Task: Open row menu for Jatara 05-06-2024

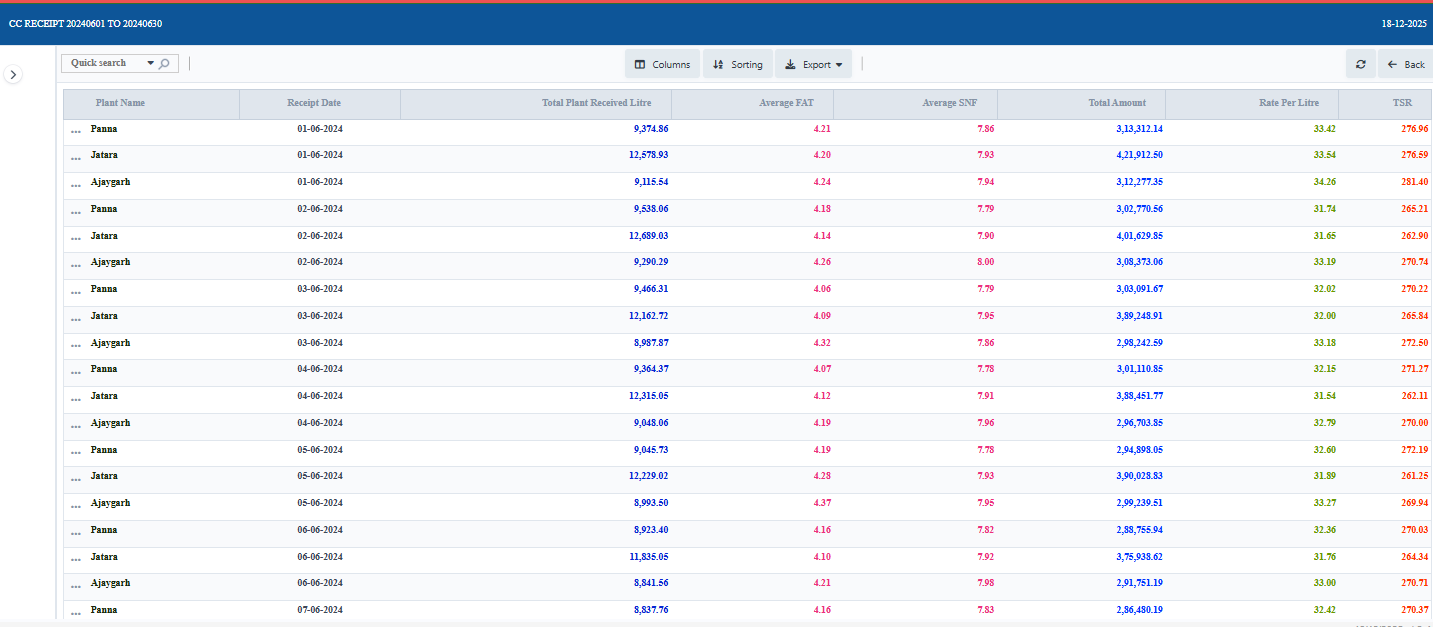Action: click(76, 479)
